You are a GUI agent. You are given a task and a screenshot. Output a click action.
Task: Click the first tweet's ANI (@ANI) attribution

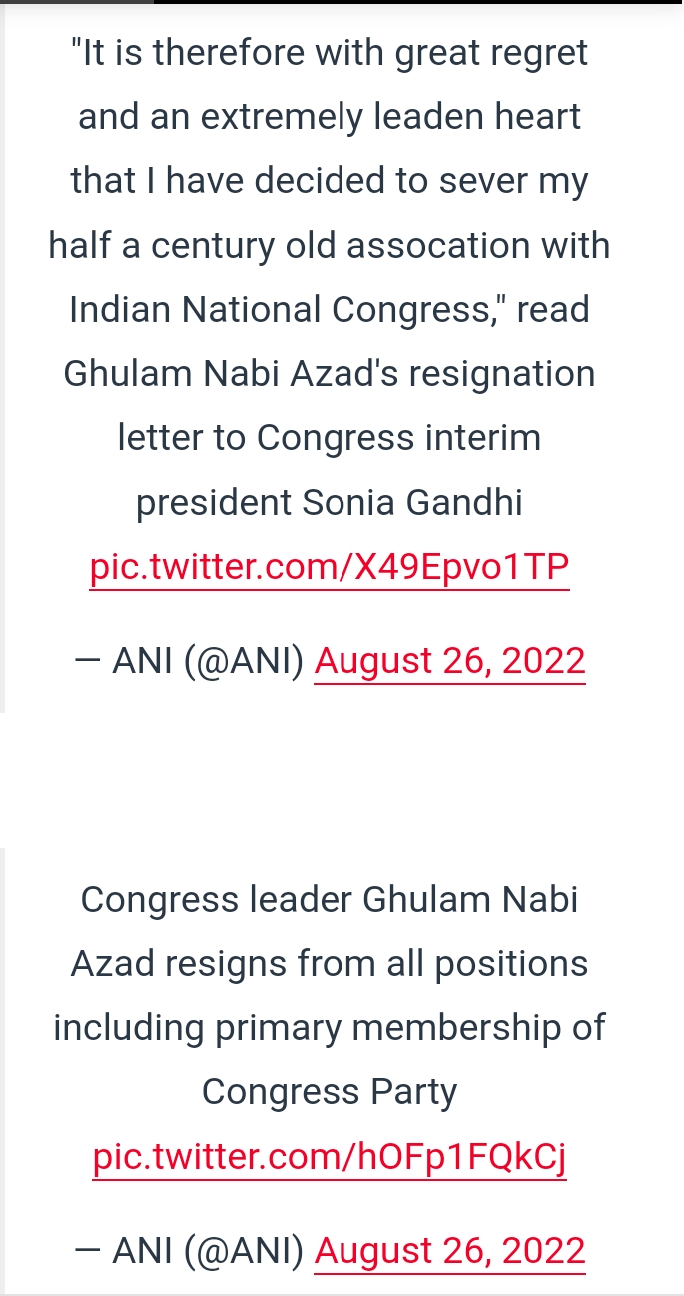pyautogui.click(x=190, y=661)
